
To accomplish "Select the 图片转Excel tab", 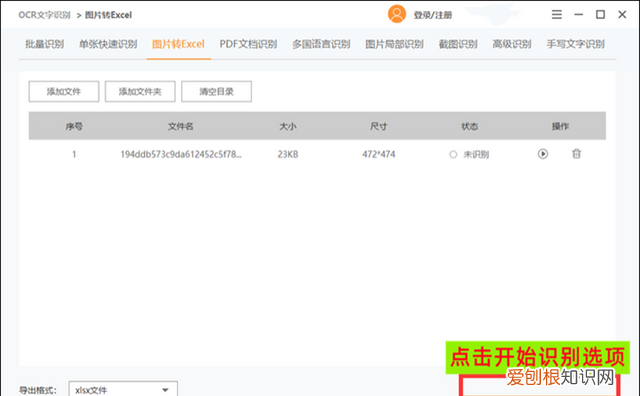I will (178, 44).
